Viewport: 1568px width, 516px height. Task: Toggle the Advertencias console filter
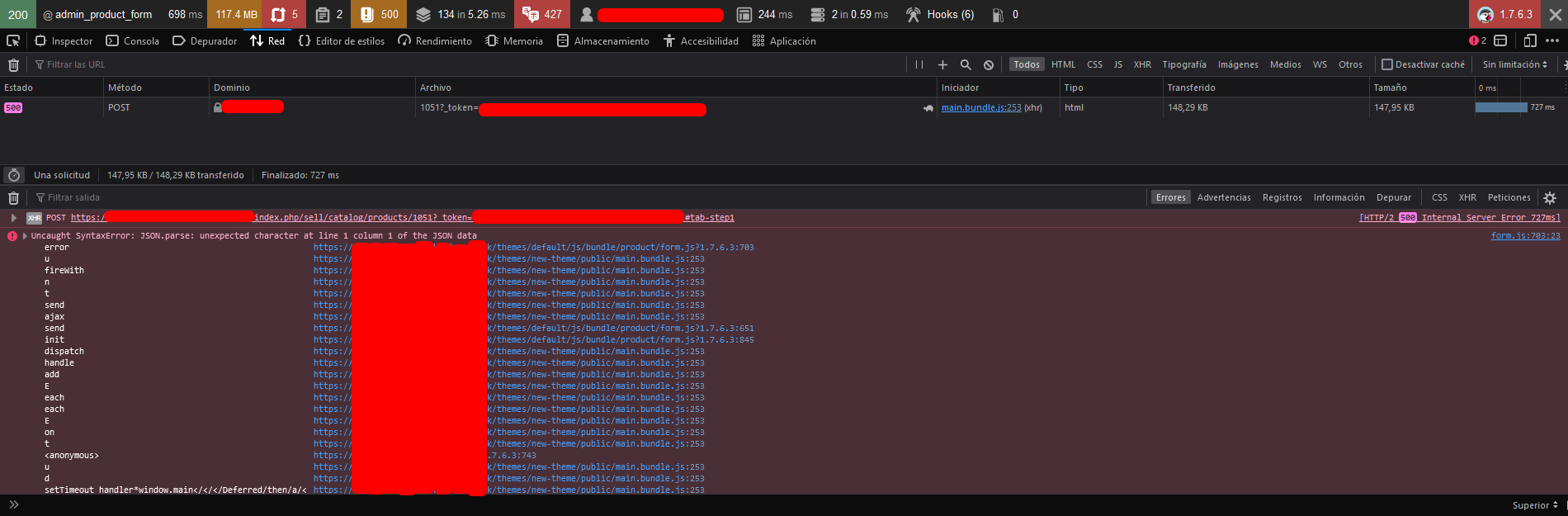click(x=1224, y=197)
